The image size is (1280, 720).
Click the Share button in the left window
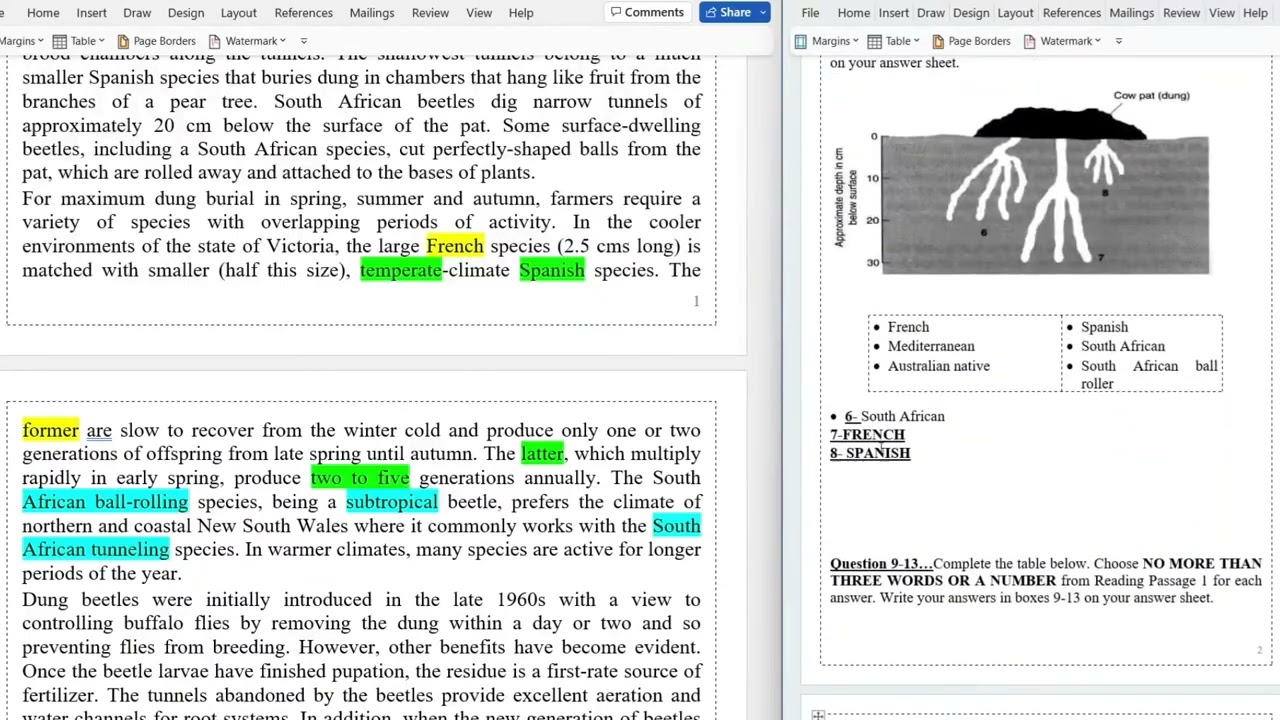727,12
